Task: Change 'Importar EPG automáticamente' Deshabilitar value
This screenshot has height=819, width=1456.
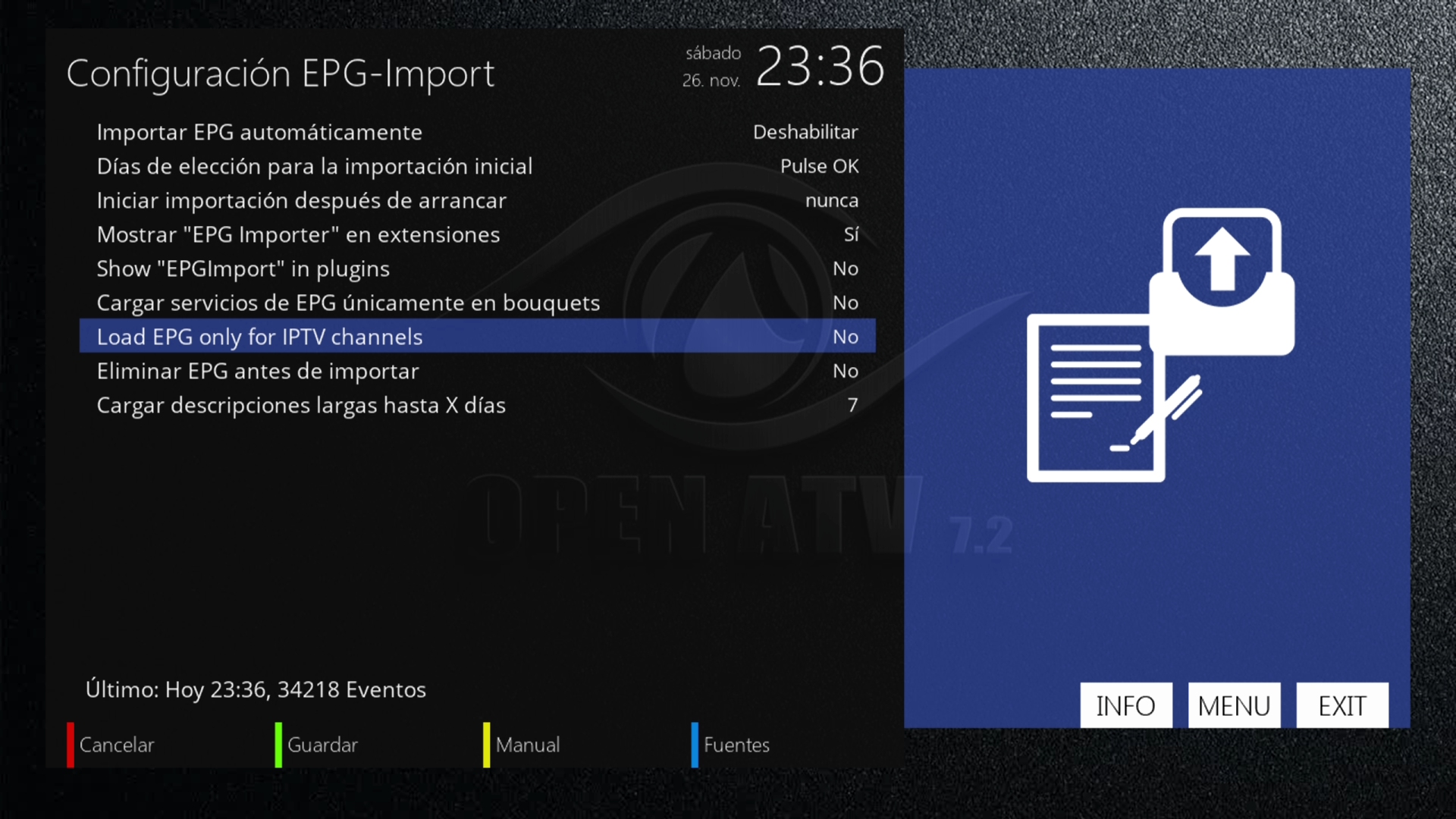Action: tap(805, 132)
